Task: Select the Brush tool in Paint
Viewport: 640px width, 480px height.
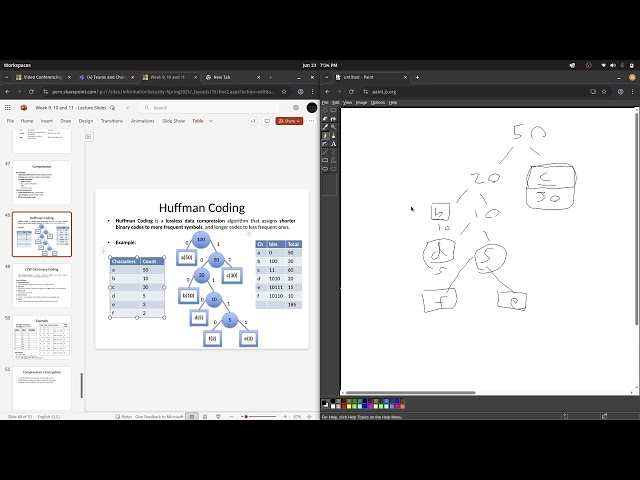Action: coord(333,136)
